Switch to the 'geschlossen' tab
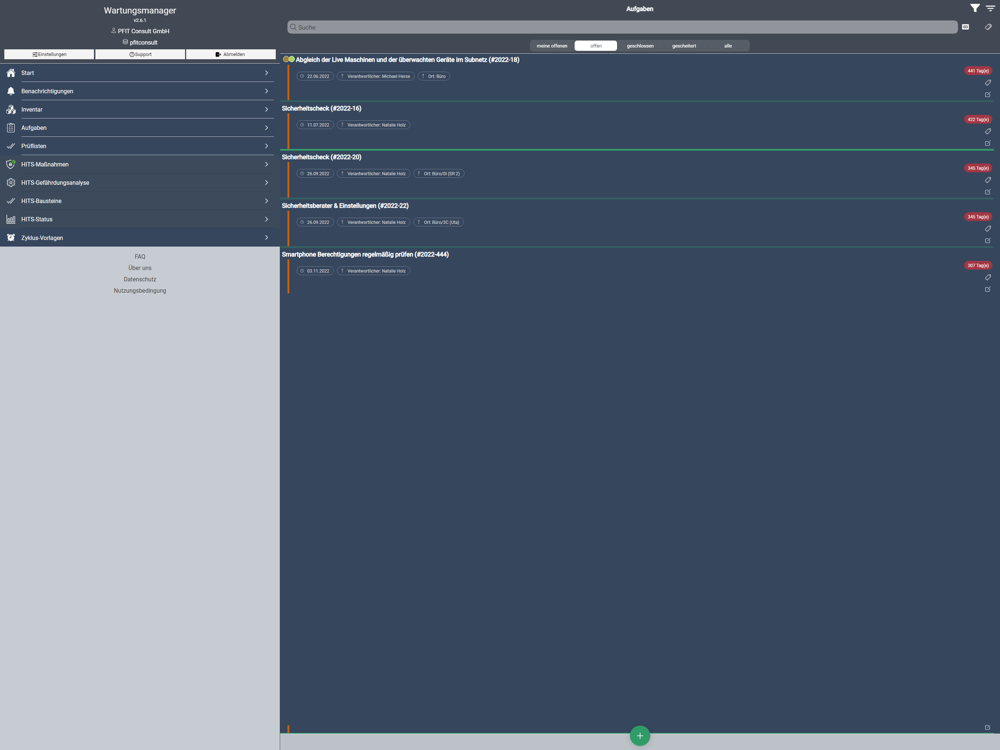This screenshot has width=1000, height=750. coord(640,46)
